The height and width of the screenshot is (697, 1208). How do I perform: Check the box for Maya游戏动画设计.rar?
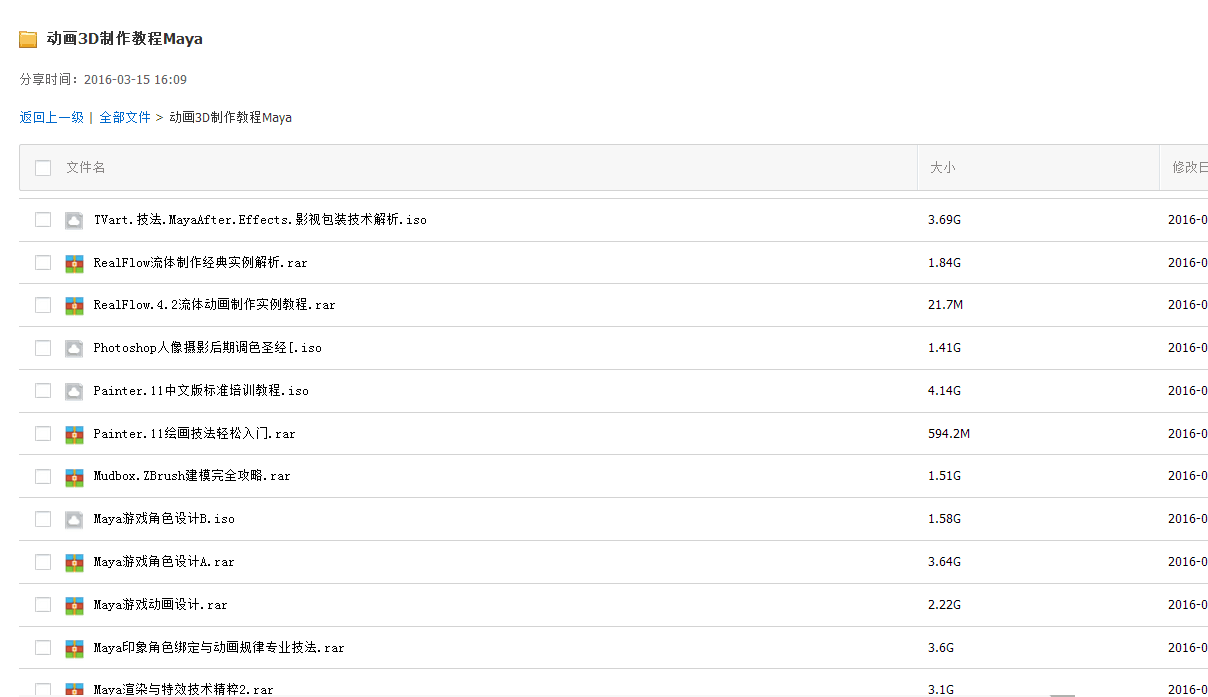coord(43,605)
